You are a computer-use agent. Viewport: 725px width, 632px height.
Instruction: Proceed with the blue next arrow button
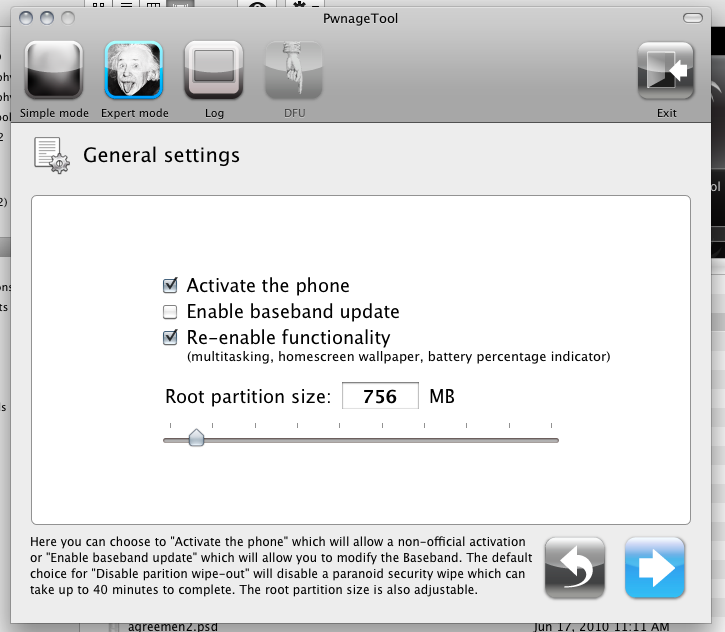(x=655, y=568)
